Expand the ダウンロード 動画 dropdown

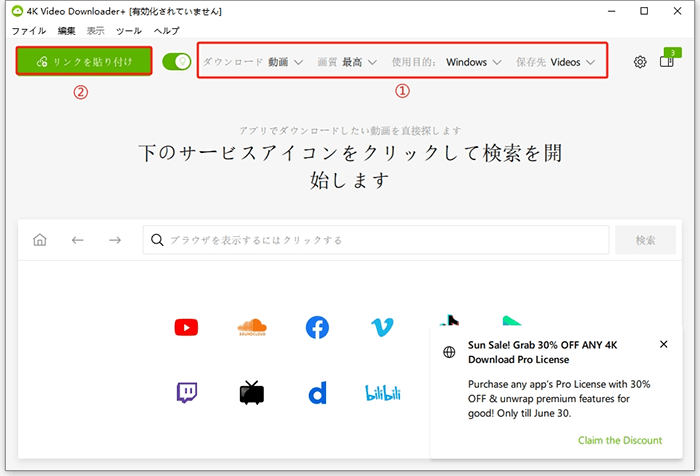point(253,62)
